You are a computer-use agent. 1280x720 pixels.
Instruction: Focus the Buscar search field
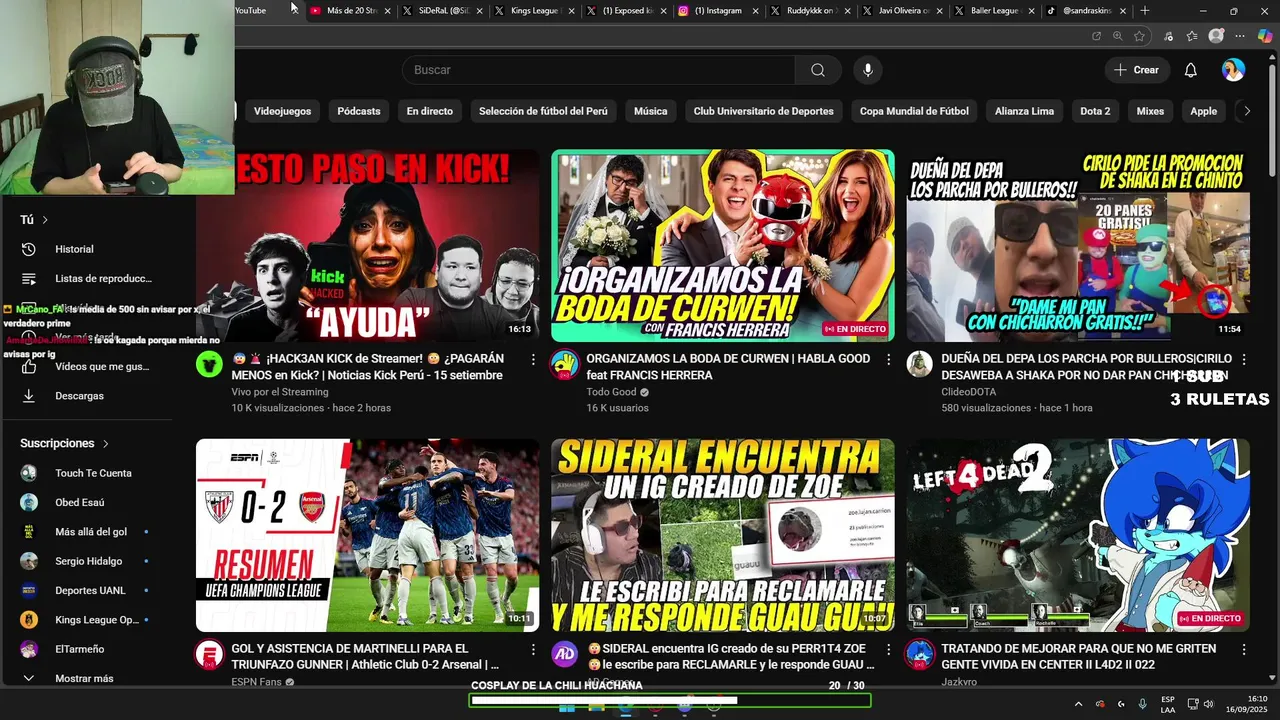[598, 70]
